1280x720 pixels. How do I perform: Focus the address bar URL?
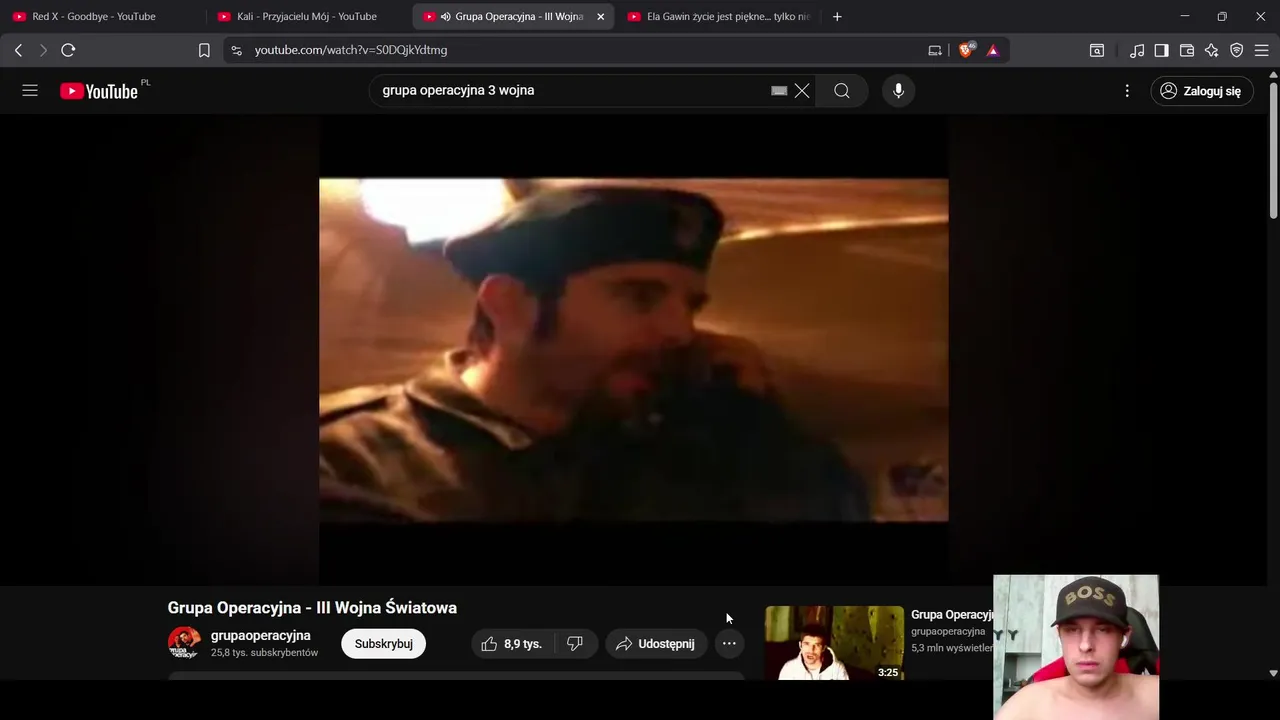[x=351, y=50]
